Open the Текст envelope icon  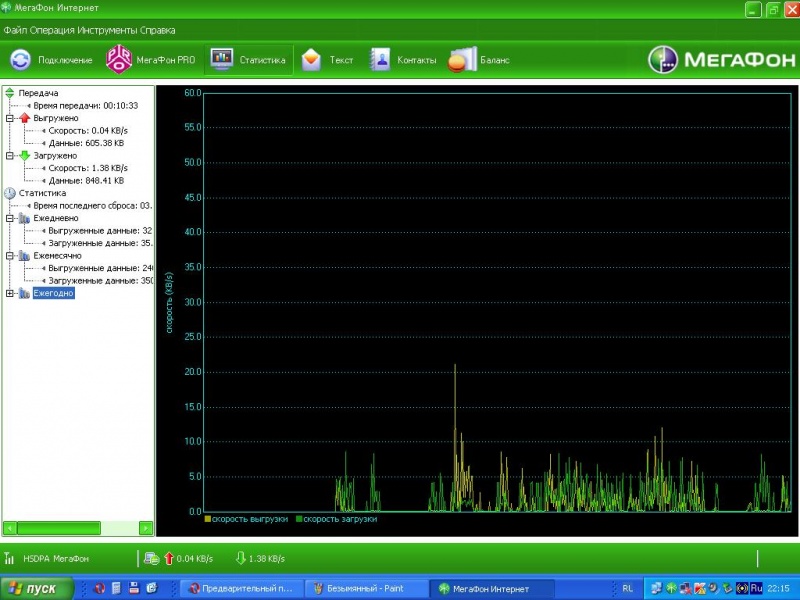[x=312, y=60]
